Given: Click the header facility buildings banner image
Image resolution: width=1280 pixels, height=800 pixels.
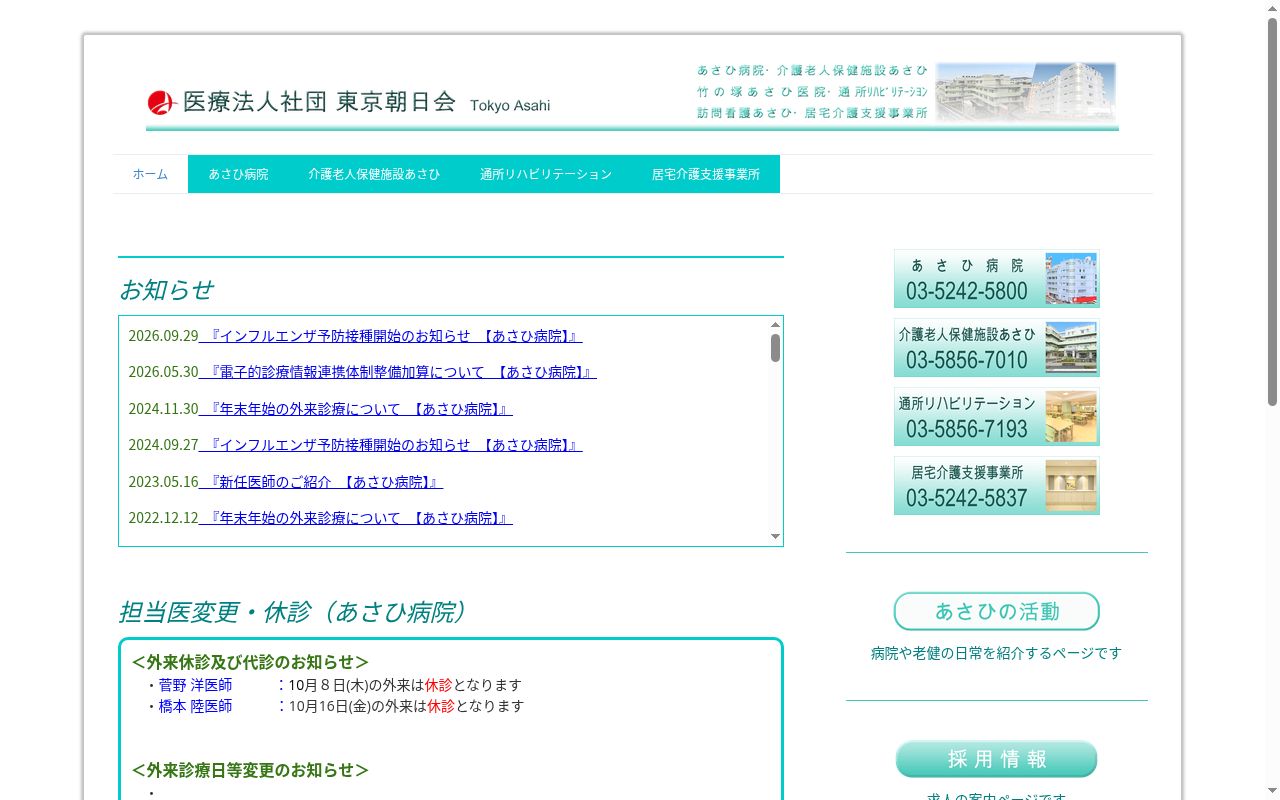Looking at the screenshot, I should pyautogui.click(x=1026, y=92).
